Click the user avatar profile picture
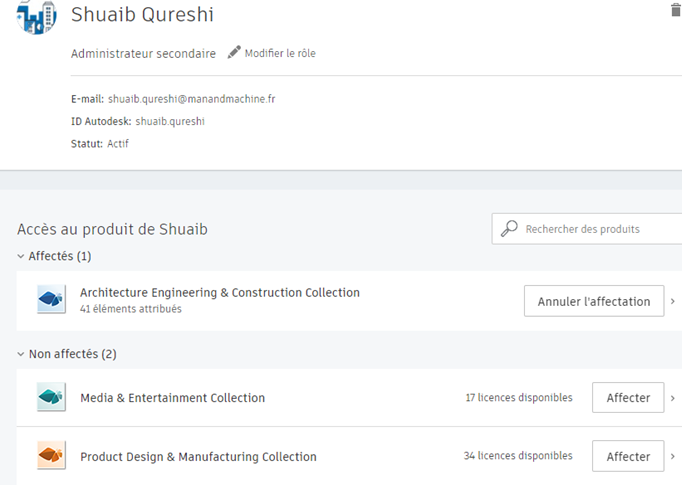682x485 pixels. 37,17
